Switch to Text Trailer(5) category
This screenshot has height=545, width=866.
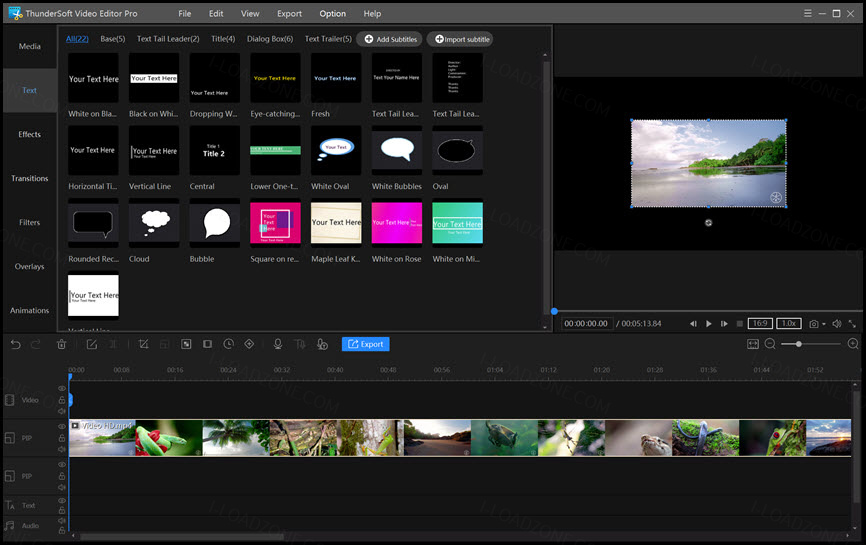pos(328,39)
